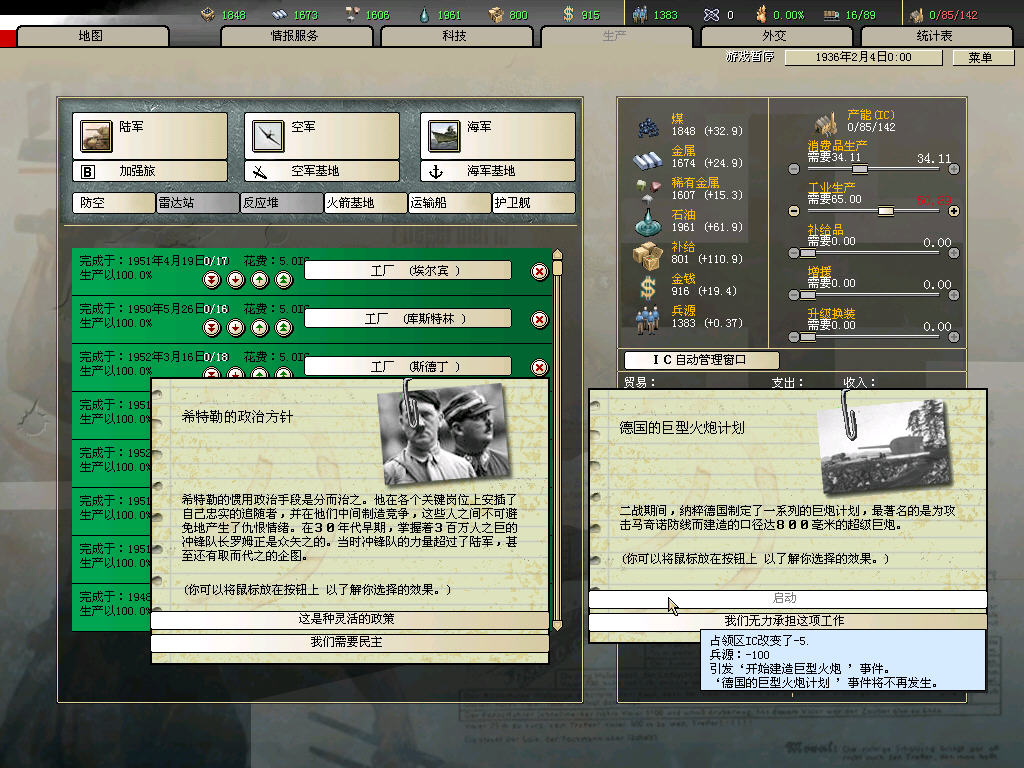
Task: Increase 工业生产 with the plus button
Action: click(953, 211)
